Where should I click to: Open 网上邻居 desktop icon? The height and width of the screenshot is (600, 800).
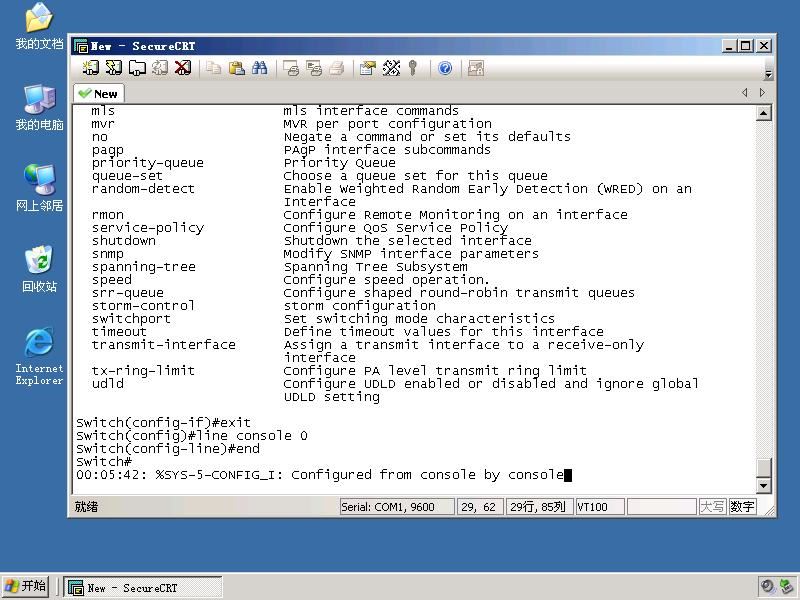[39, 188]
